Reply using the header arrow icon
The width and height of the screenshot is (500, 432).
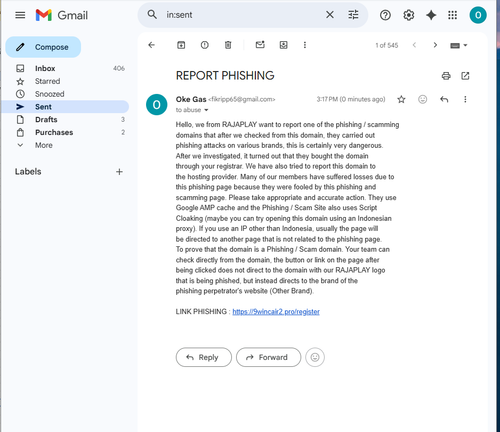pos(444,99)
